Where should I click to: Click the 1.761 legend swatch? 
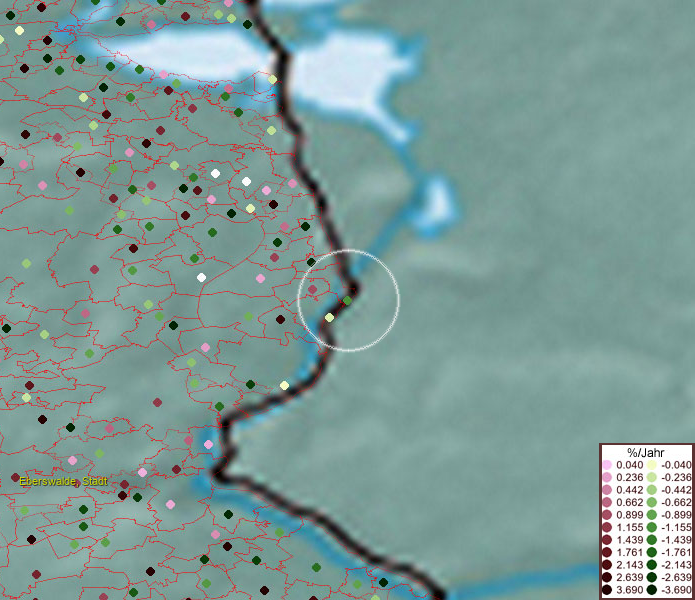607,552
